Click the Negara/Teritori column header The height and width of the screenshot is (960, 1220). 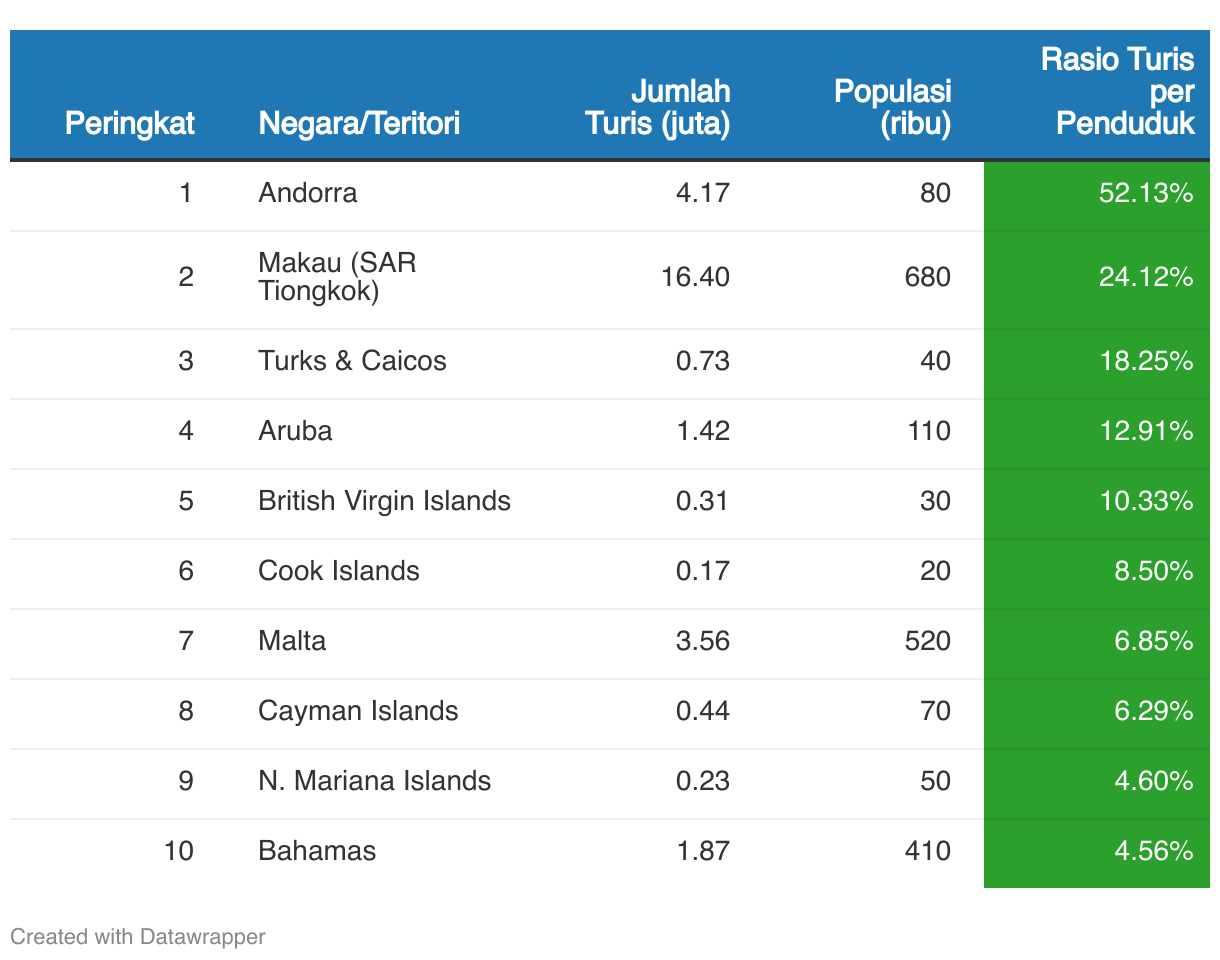(x=359, y=124)
